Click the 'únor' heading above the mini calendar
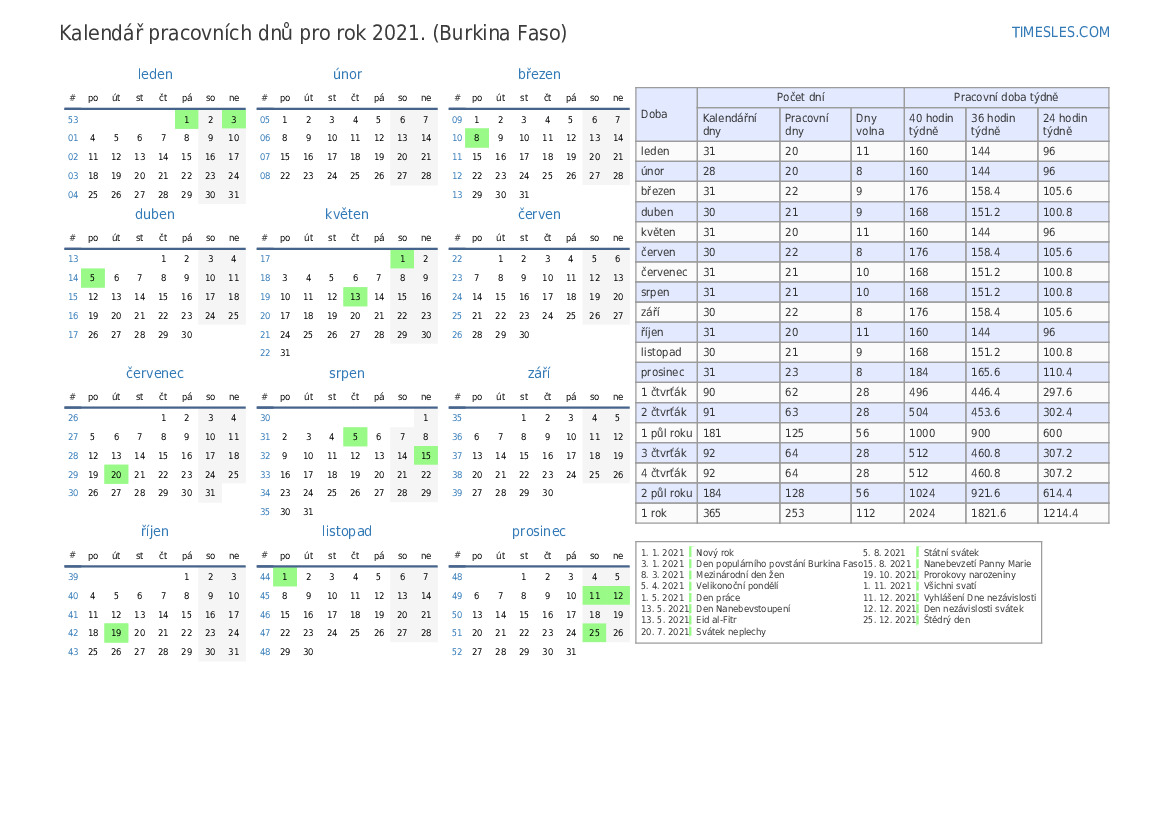Screen dimensions: 1169x827 pyautogui.click(x=347, y=74)
